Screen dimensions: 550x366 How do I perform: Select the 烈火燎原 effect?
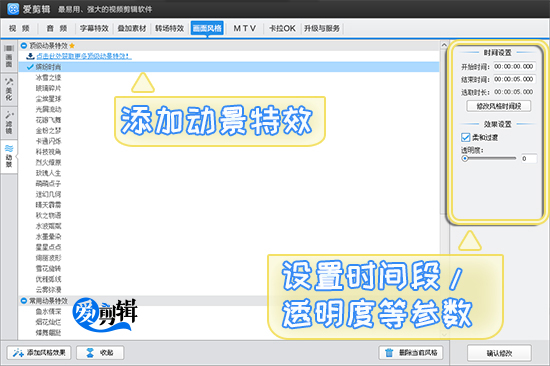48,162
